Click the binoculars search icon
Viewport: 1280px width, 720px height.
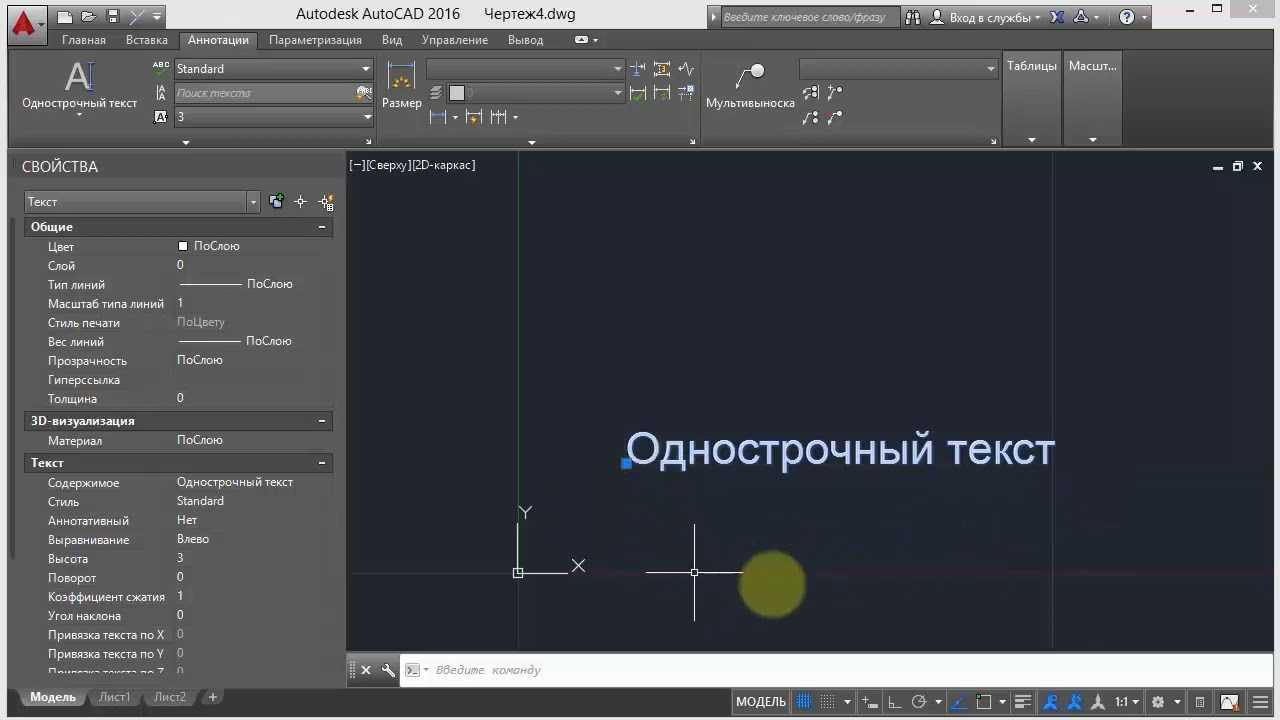[915, 17]
